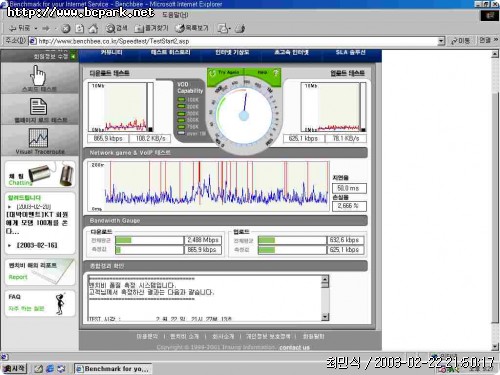The width and height of the screenshot is (500, 375).
Task: Click the Help question mark button
Action: point(276,73)
